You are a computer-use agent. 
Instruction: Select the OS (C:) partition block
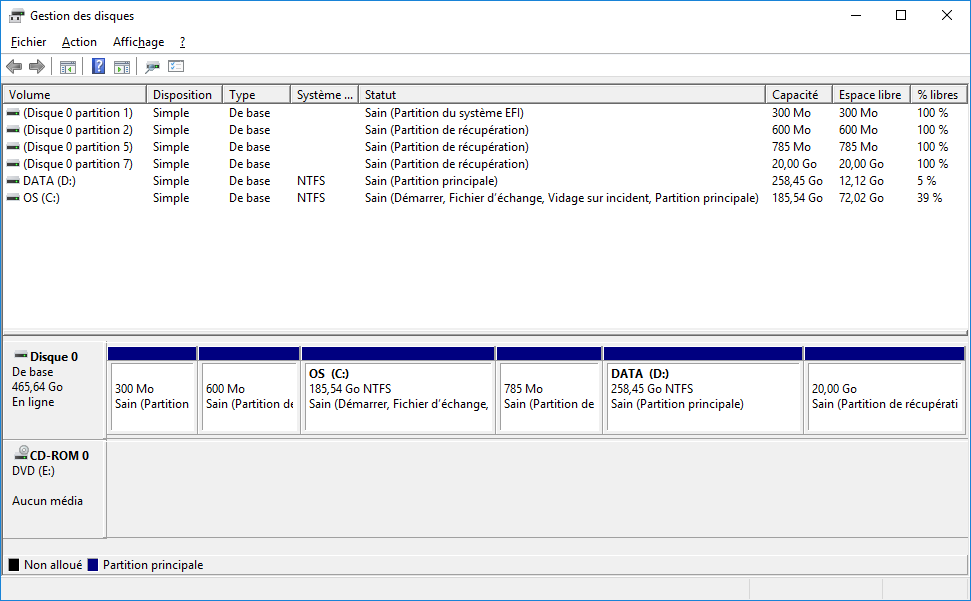pyautogui.click(x=398, y=391)
